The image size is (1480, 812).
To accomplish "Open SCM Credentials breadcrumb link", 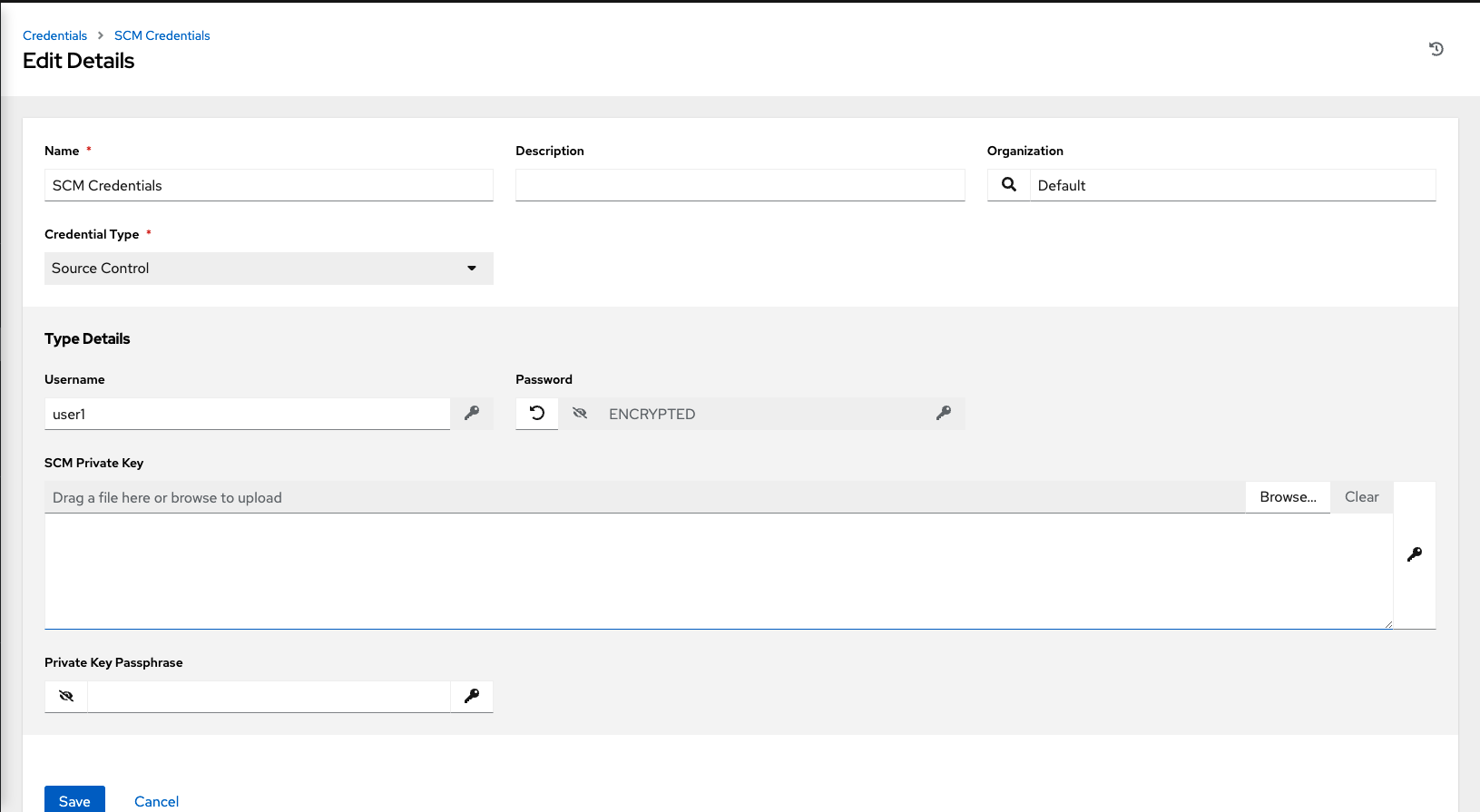I will [162, 35].
